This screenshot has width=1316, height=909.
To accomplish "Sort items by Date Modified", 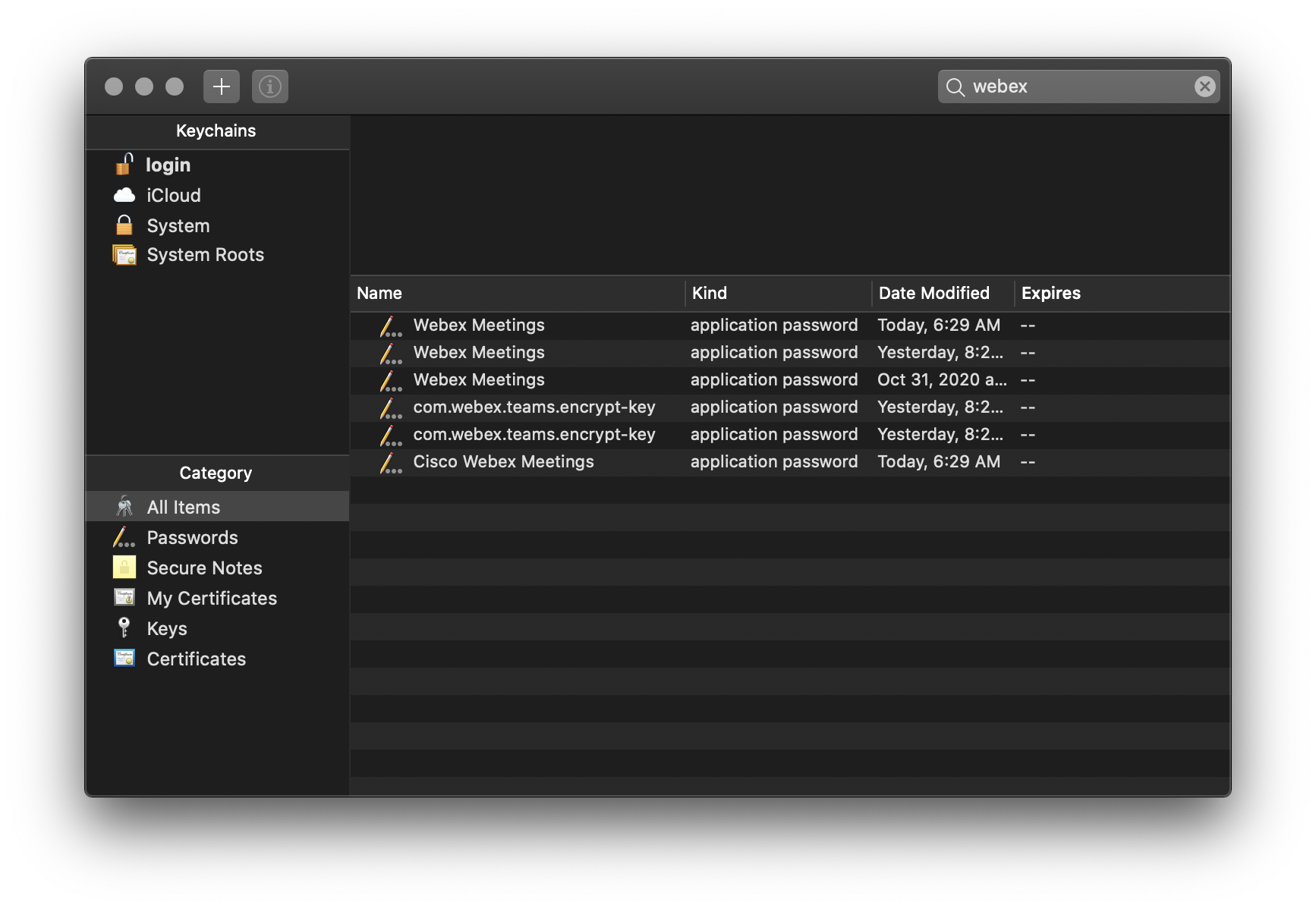I will [x=933, y=293].
